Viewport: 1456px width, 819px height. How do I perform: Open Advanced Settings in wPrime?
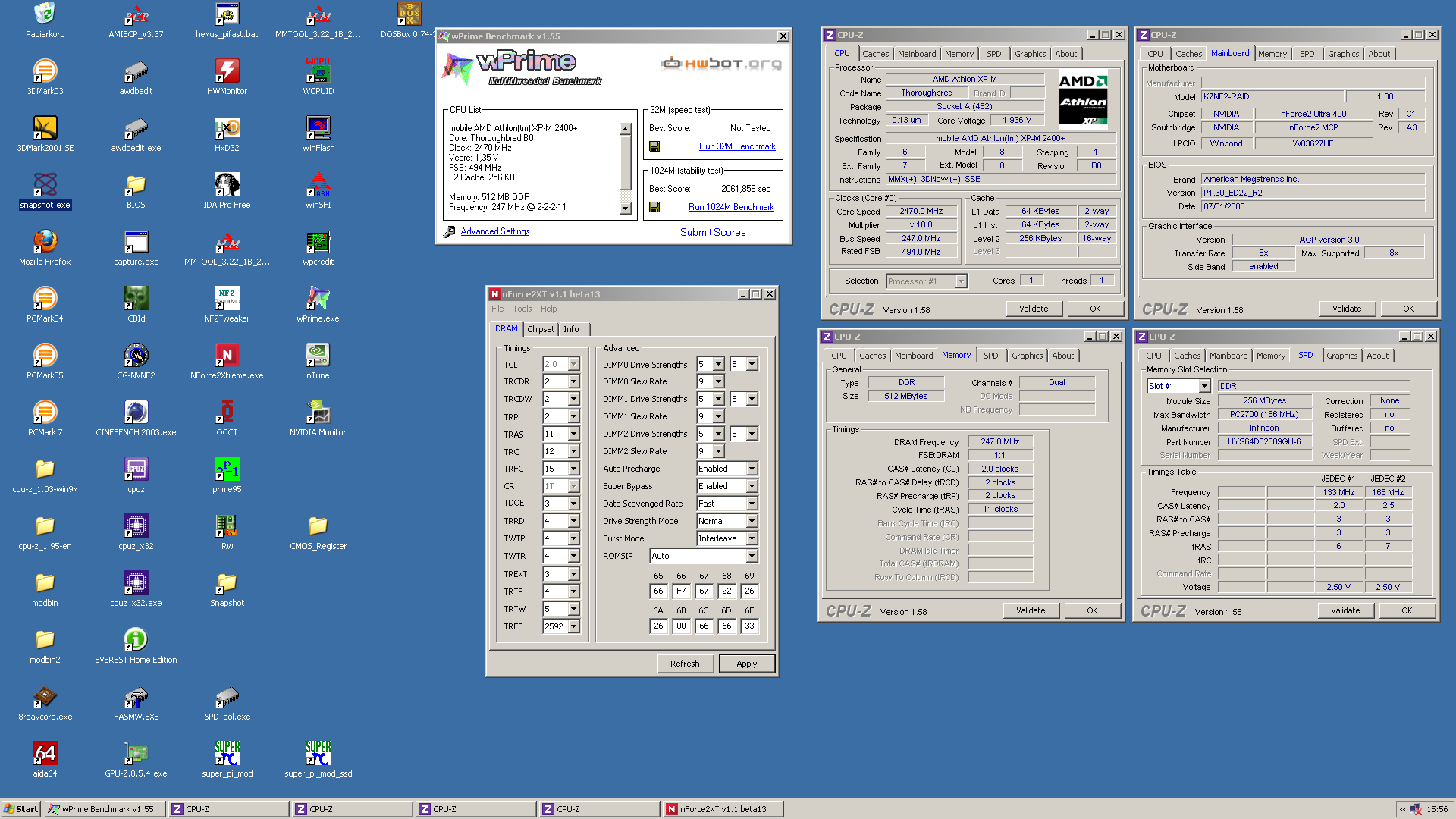[495, 231]
